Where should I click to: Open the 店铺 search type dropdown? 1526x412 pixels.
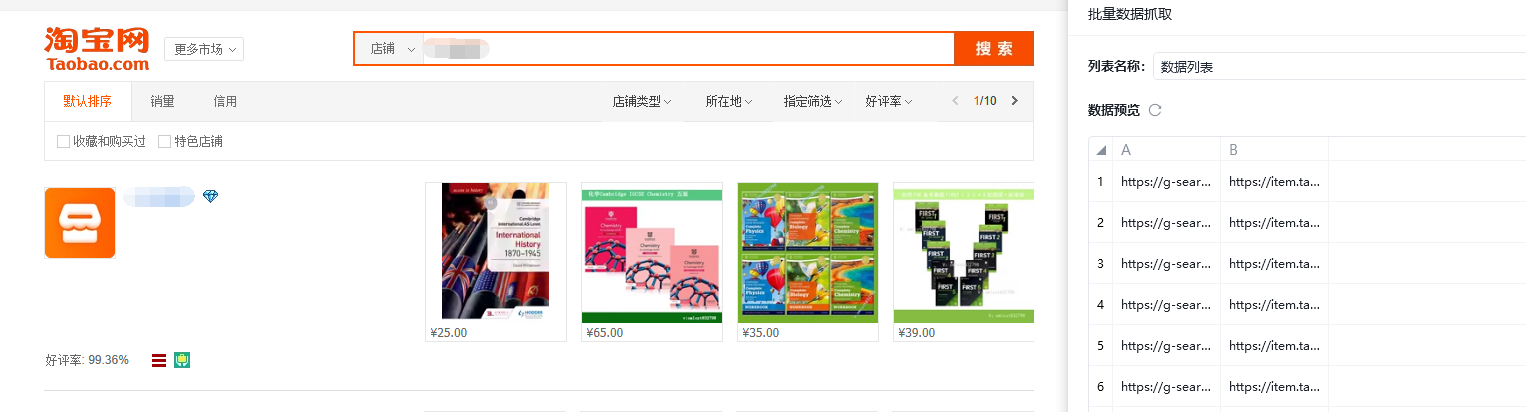pos(390,49)
